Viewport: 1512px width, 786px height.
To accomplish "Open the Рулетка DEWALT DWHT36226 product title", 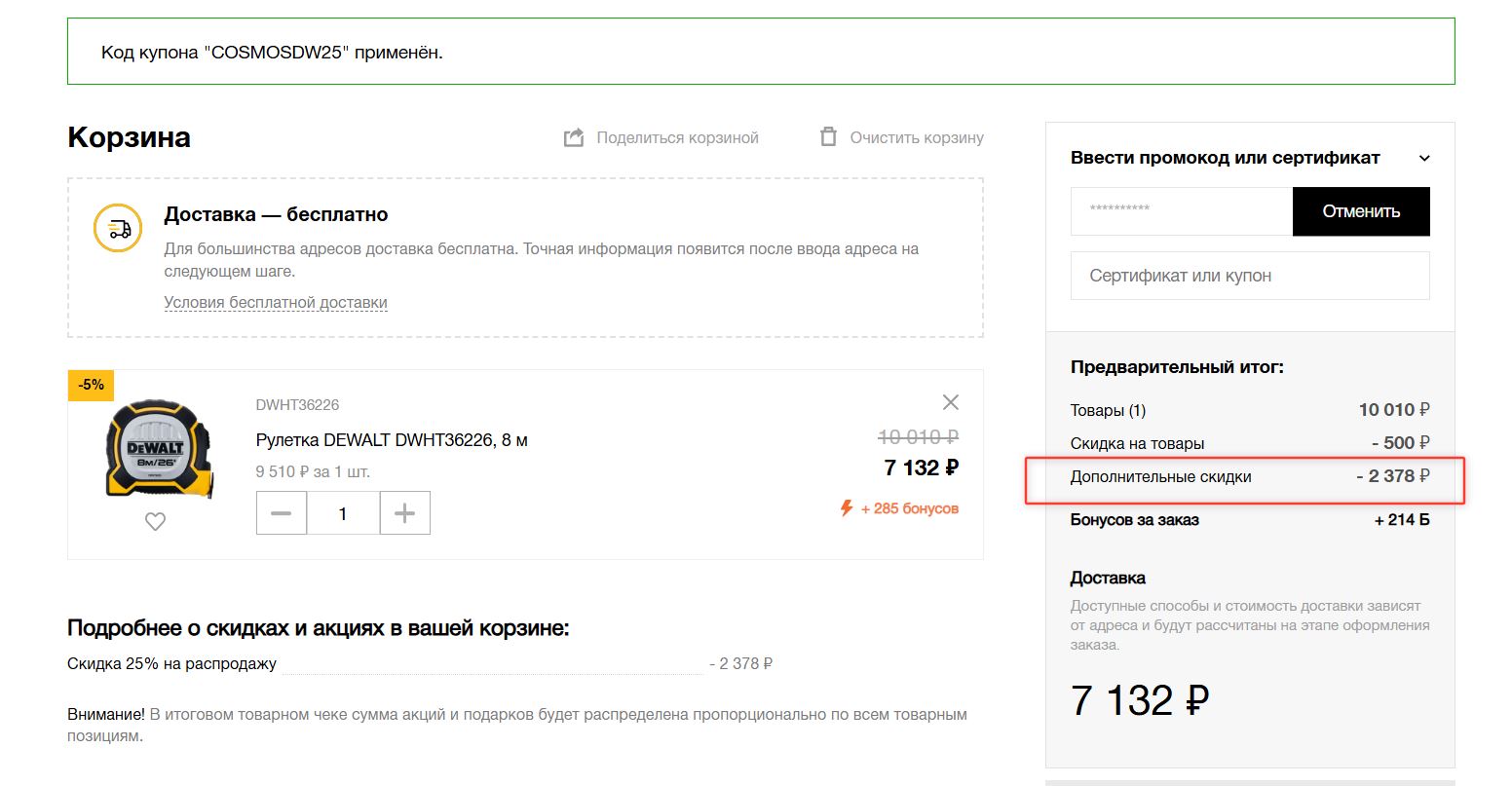I will tap(392, 440).
